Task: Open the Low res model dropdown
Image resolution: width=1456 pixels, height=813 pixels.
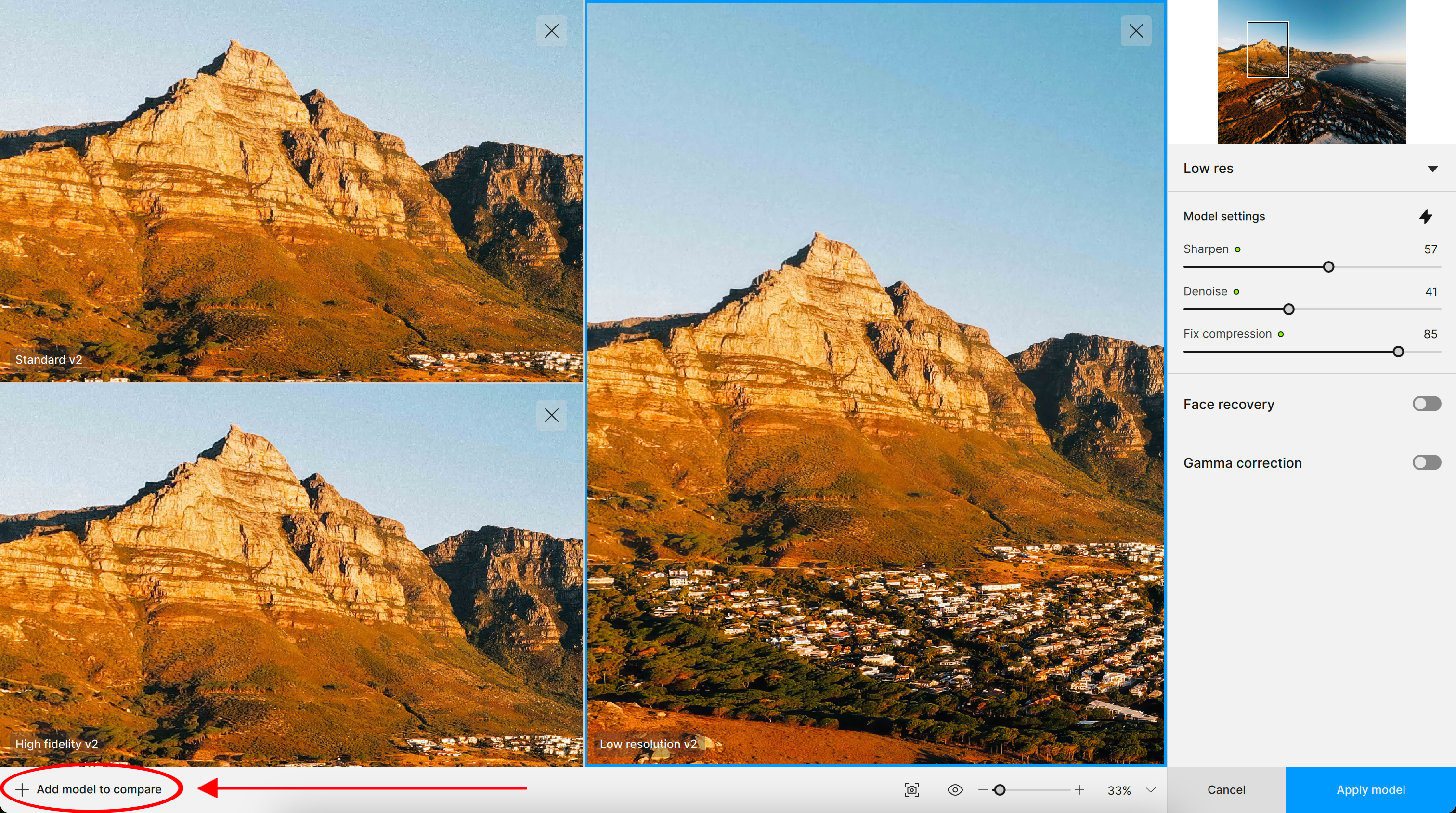Action: pyautogui.click(x=1432, y=169)
